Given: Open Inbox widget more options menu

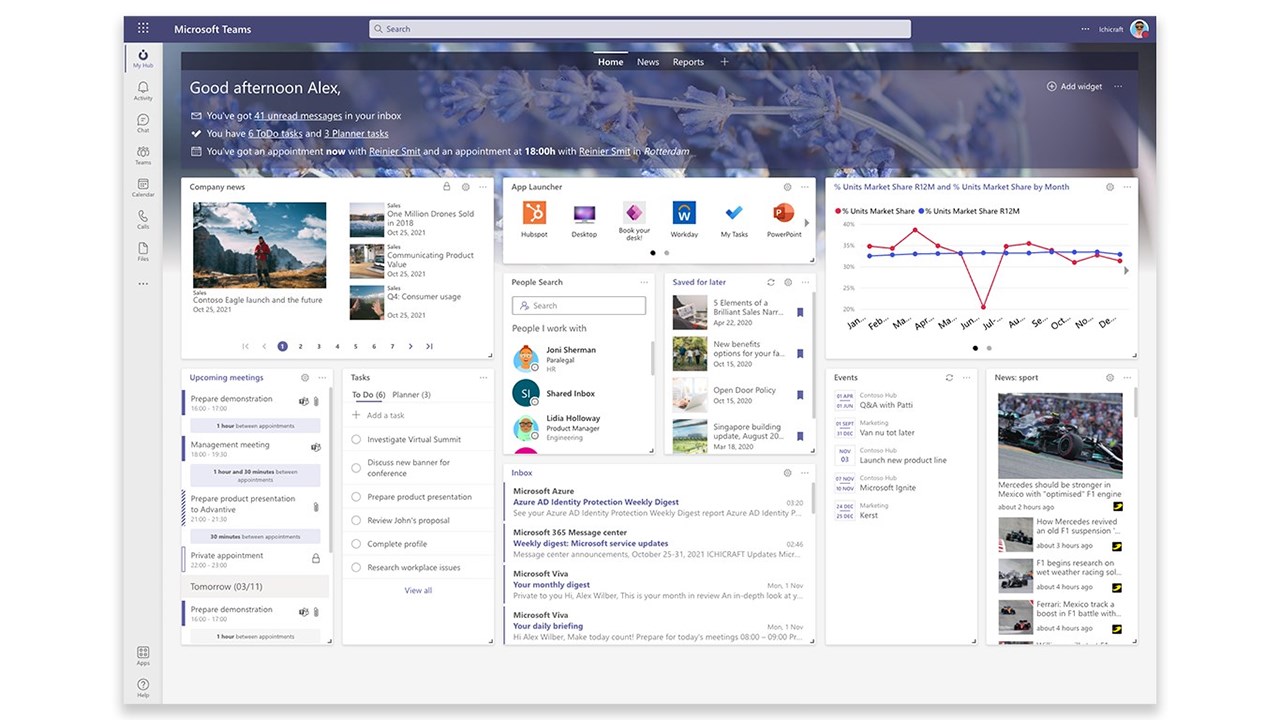Looking at the screenshot, I should [805, 473].
